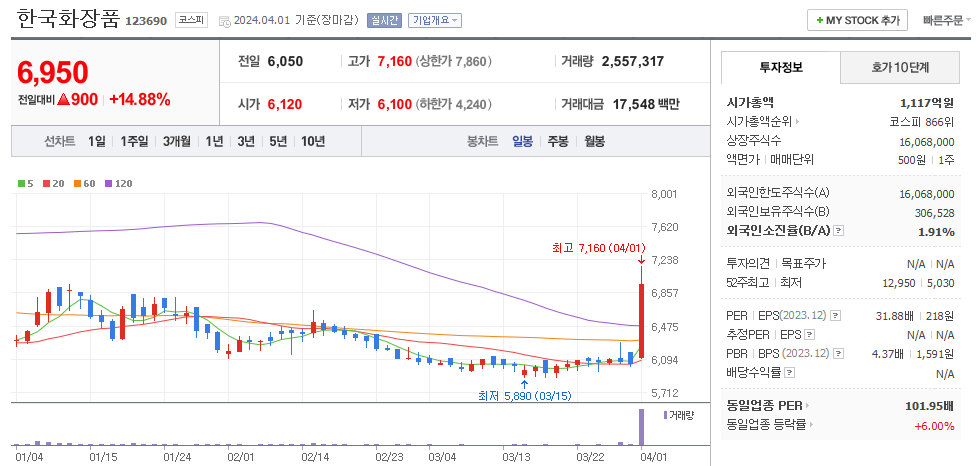Click the stock code 123690
This screenshot has width=978, height=466.
pos(146,21)
